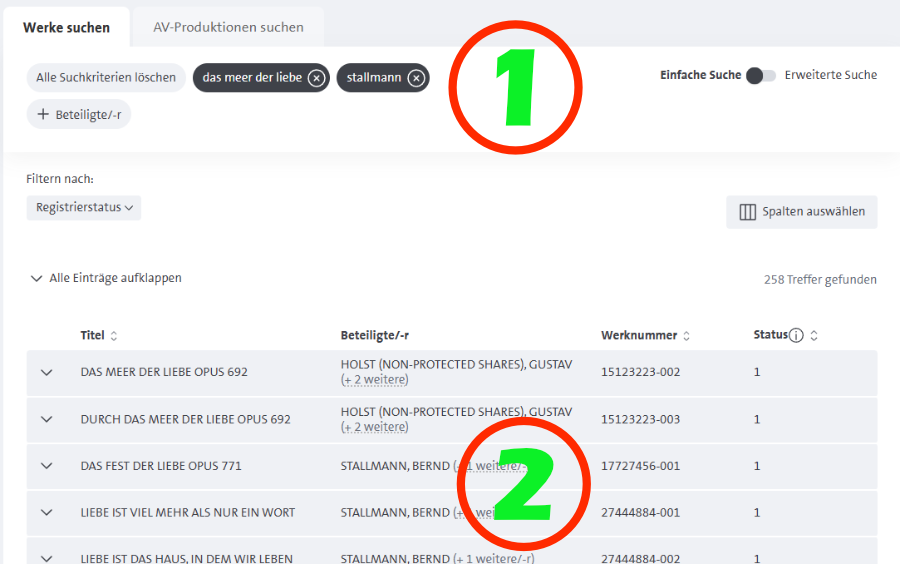
Task: Sort results by Titel column
Action: 113,336
